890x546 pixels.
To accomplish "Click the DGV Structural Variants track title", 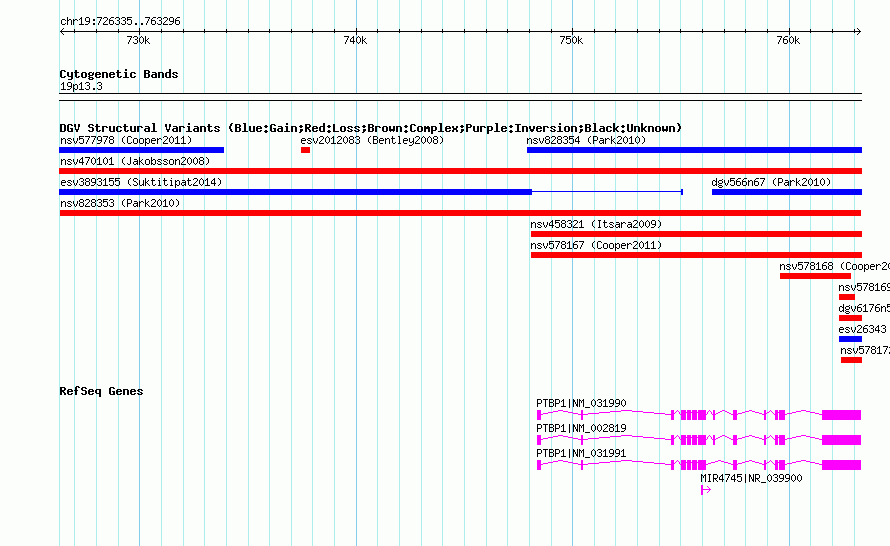I will pyautogui.click(x=370, y=128).
